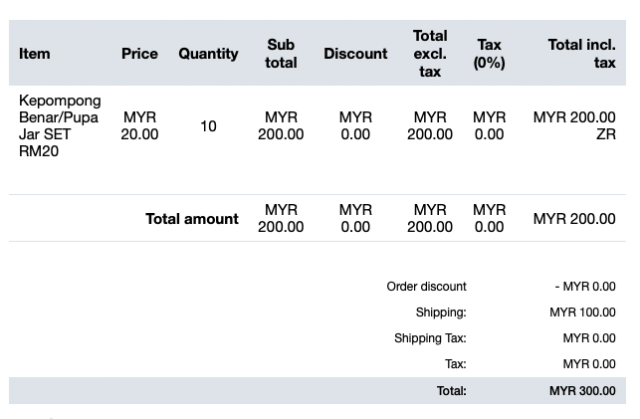
Task: Click the Sub total column header
Action: click(x=280, y=55)
